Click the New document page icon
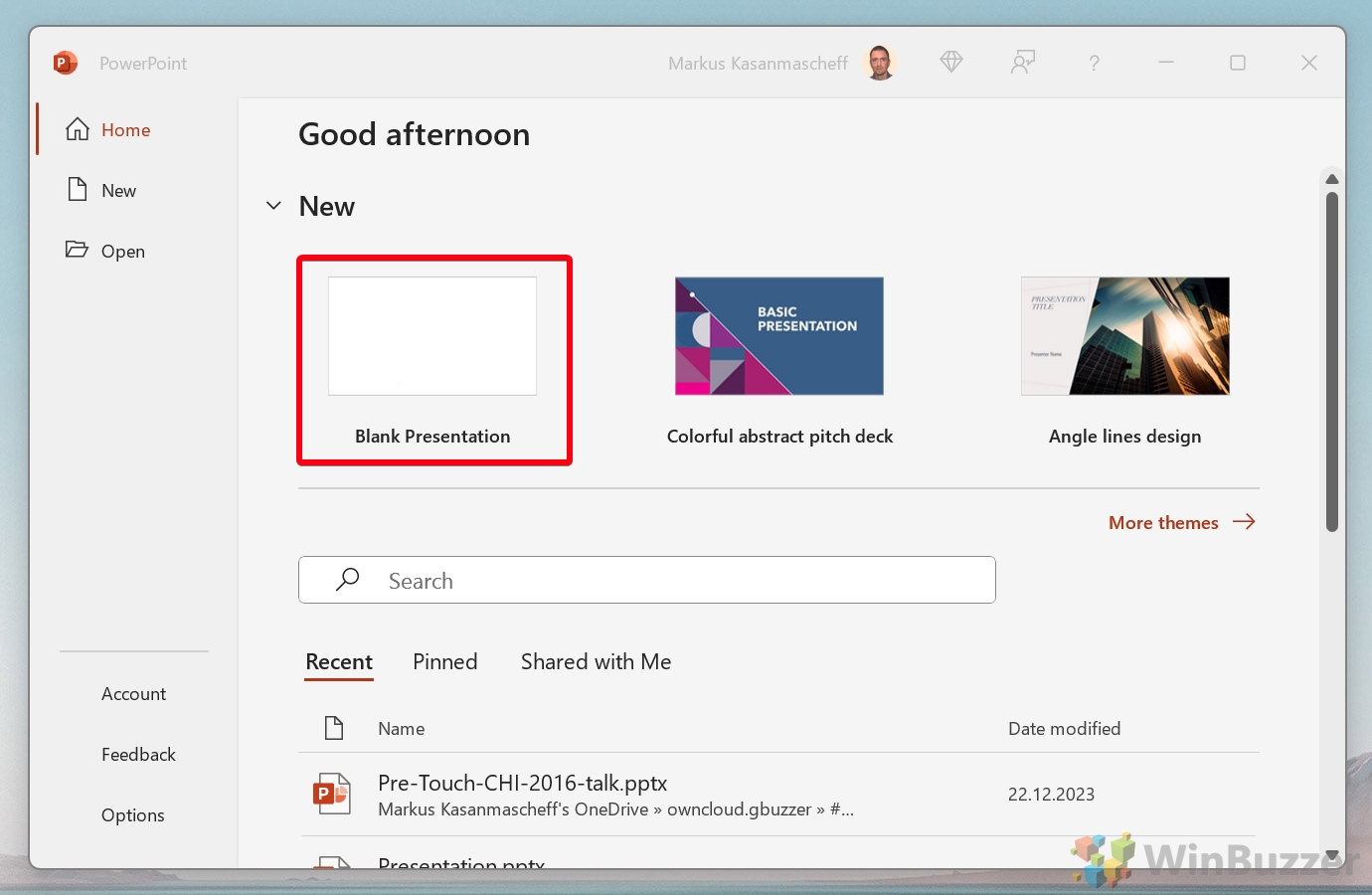This screenshot has width=1372, height=895. point(78,189)
